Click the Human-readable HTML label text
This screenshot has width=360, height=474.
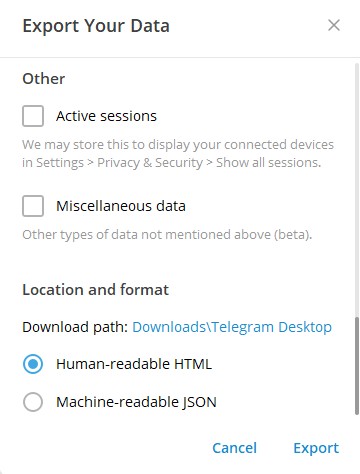coord(134,364)
